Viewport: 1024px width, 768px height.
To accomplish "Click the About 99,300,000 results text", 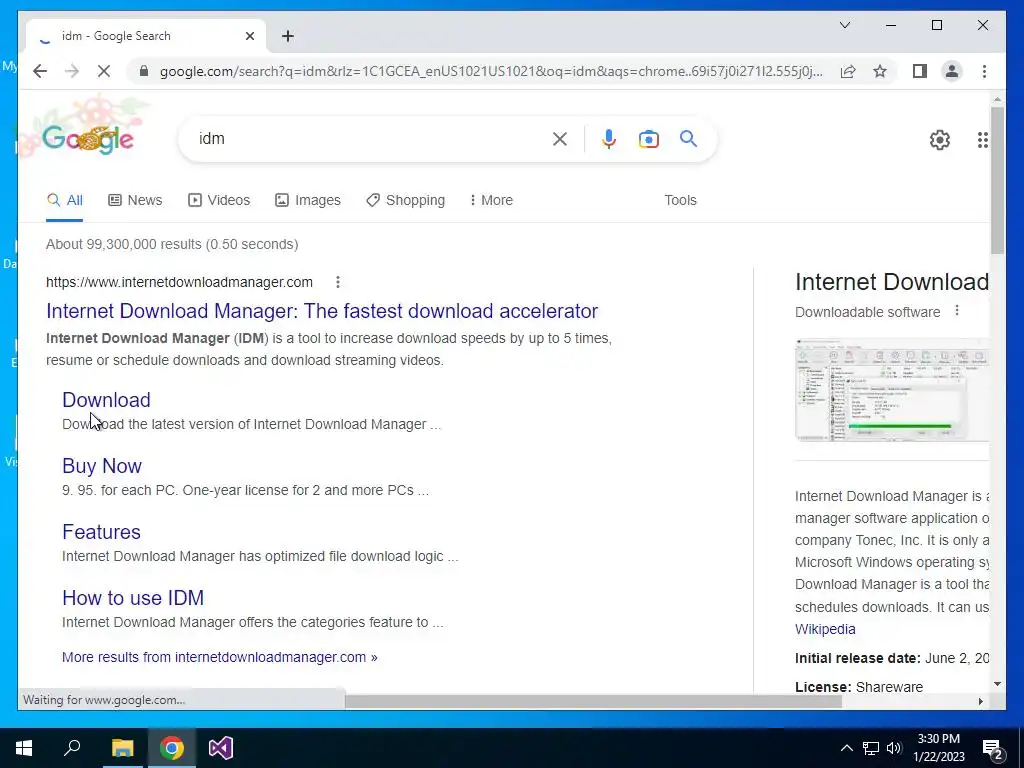I will pyautogui.click(x=172, y=244).
